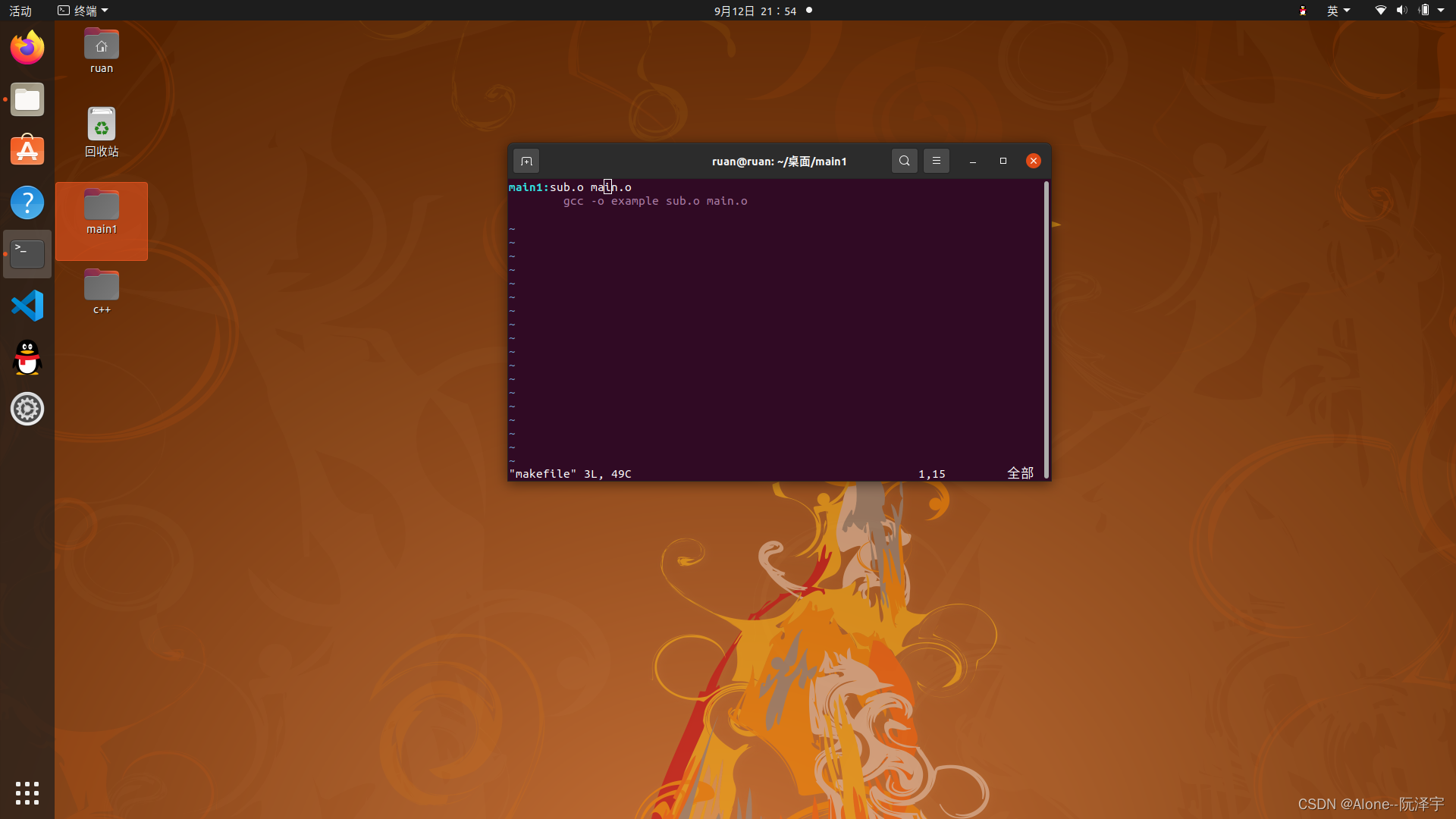Click the terminal vertical scrollbar
The height and width of the screenshot is (819, 1456).
click(x=1046, y=328)
